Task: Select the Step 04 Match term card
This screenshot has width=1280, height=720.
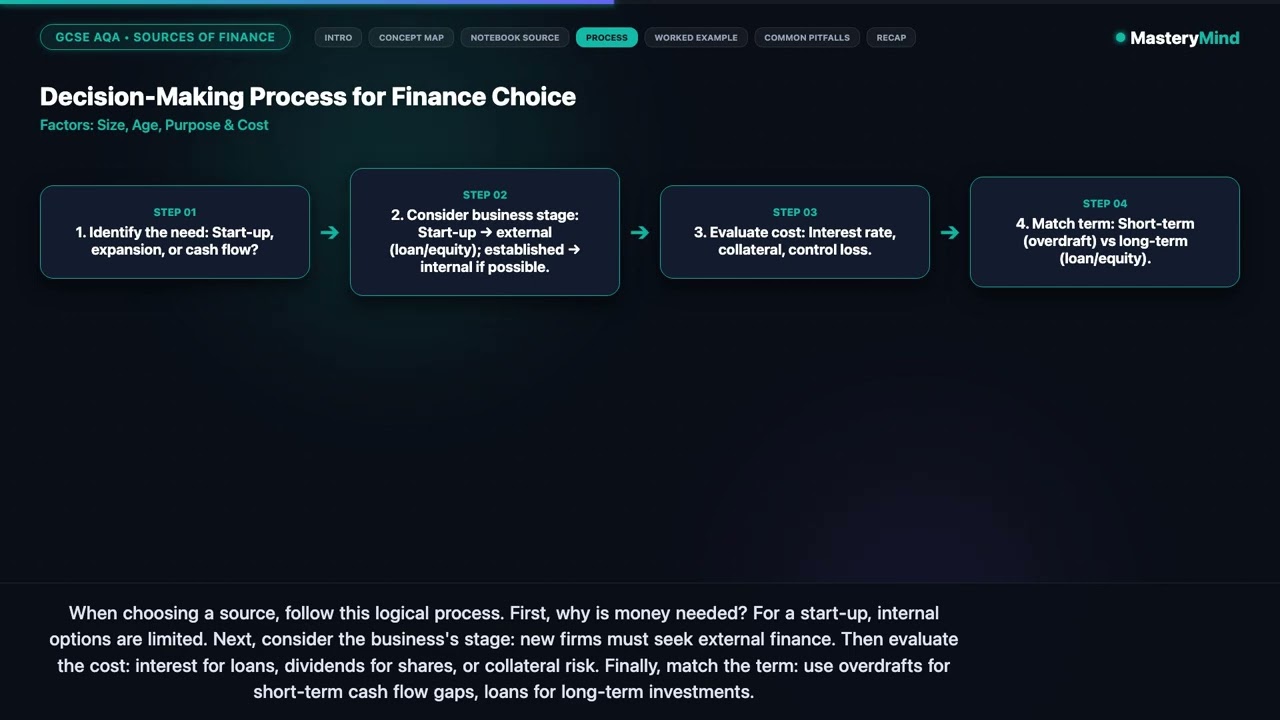Action: (x=1105, y=232)
